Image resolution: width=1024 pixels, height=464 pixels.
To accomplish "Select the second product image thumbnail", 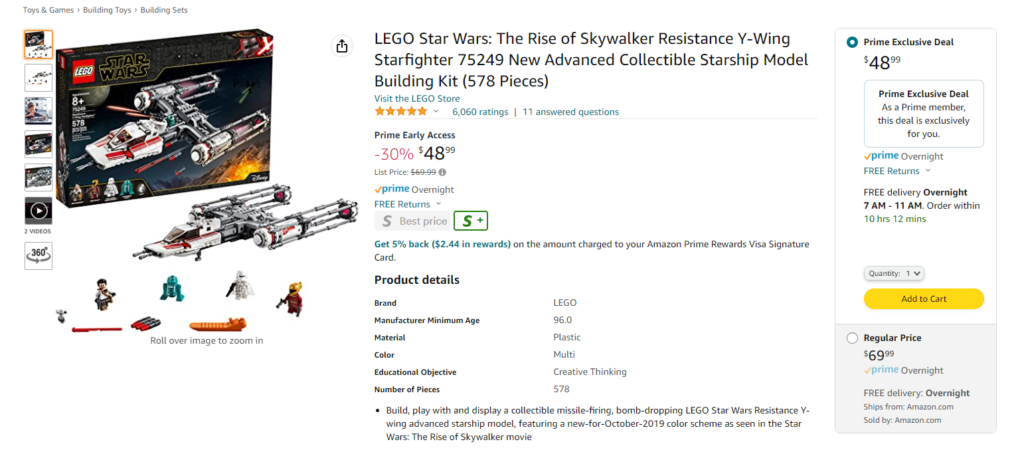I will [x=39, y=78].
